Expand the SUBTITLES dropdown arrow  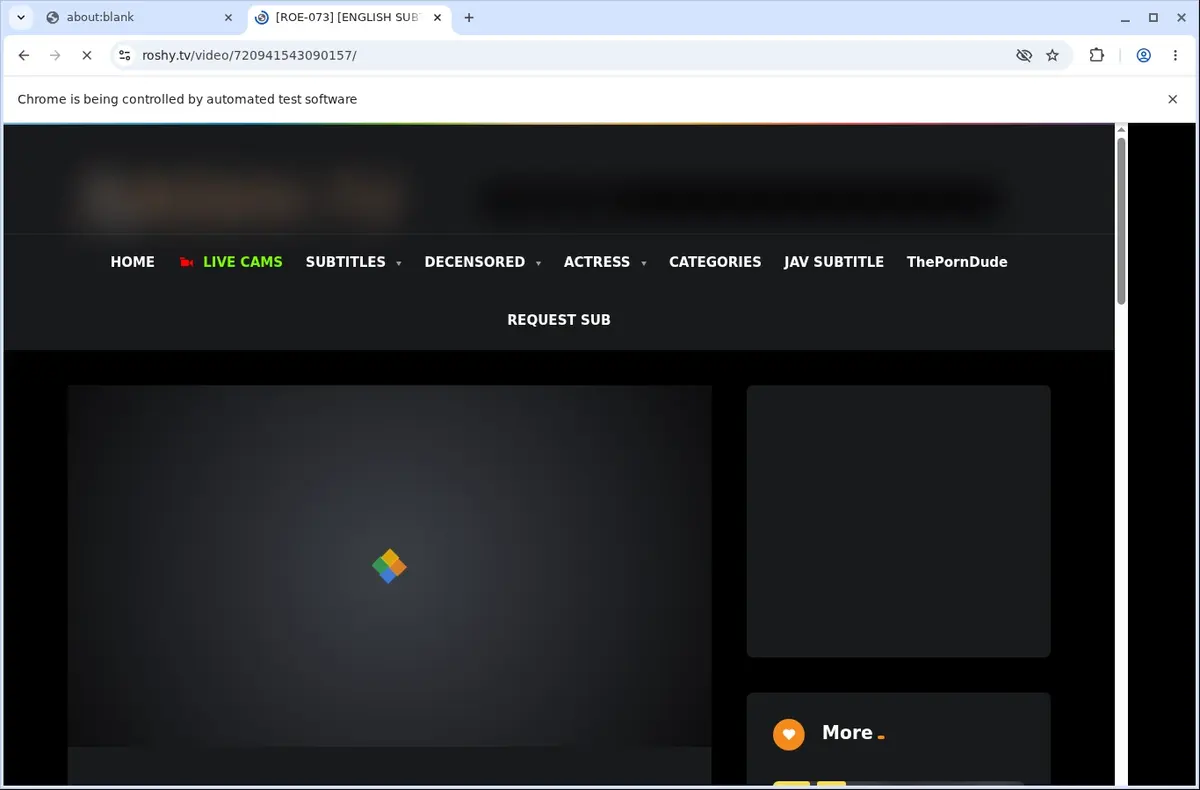pyautogui.click(x=399, y=263)
